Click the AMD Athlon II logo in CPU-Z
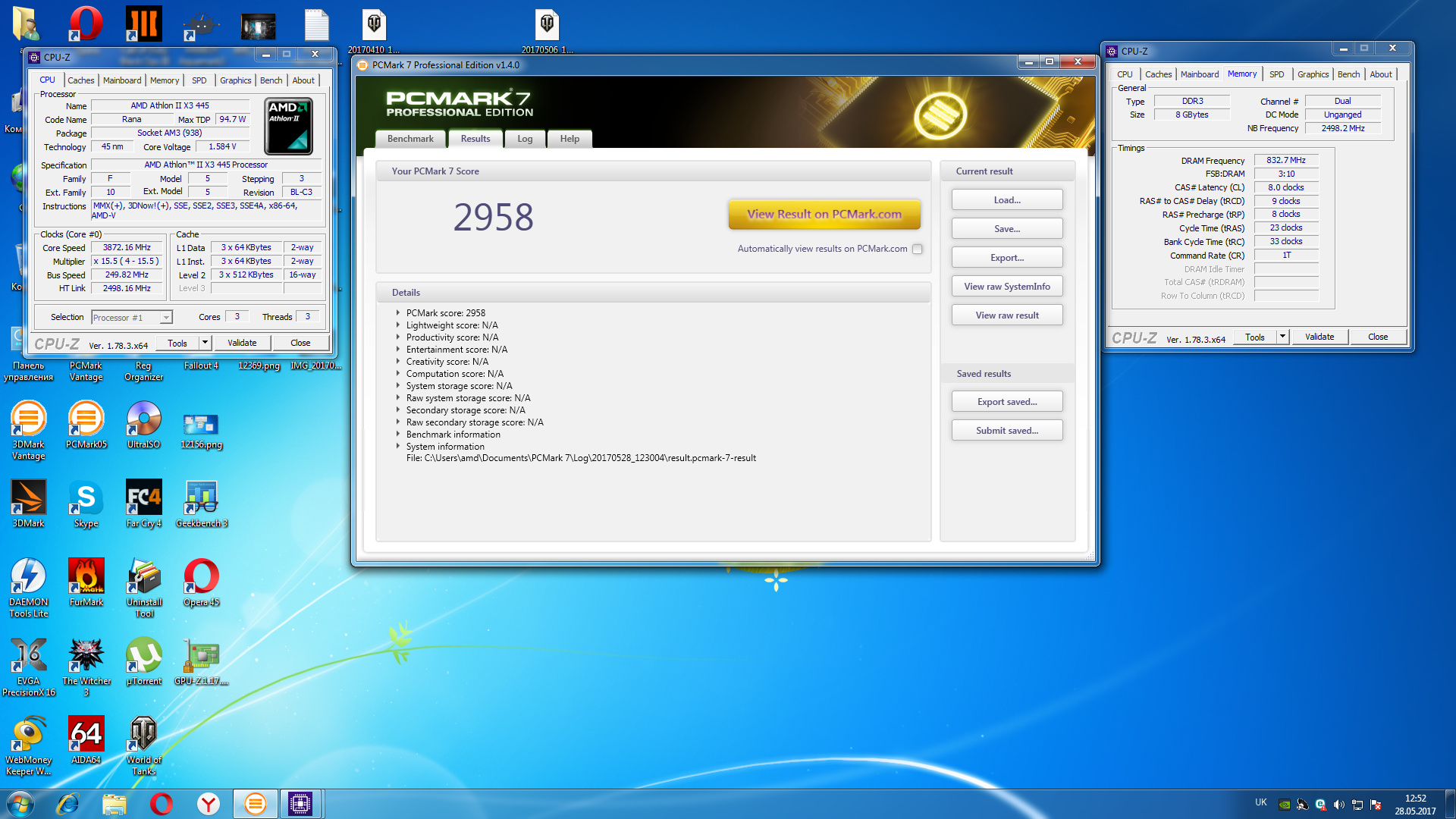The width and height of the screenshot is (1456, 819). coord(288,126)
